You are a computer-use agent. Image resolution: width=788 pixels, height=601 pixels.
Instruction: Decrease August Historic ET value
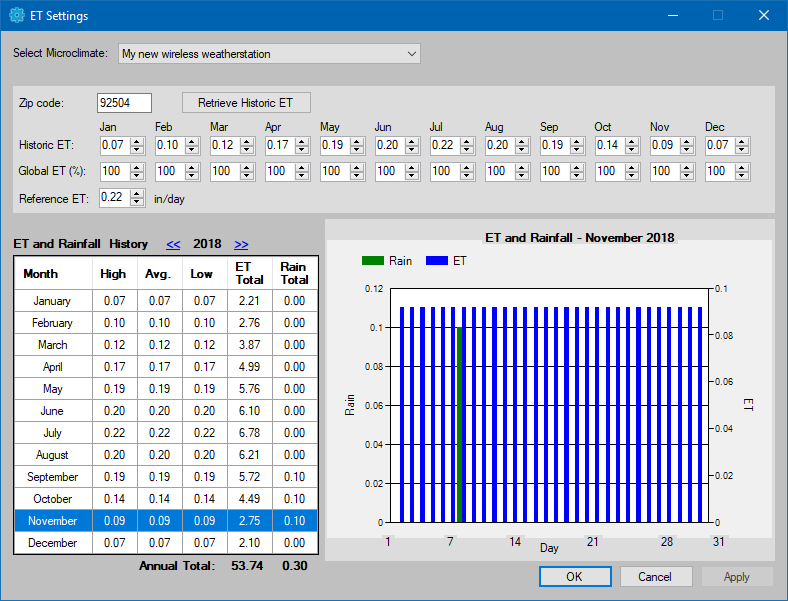coord(522,150)
